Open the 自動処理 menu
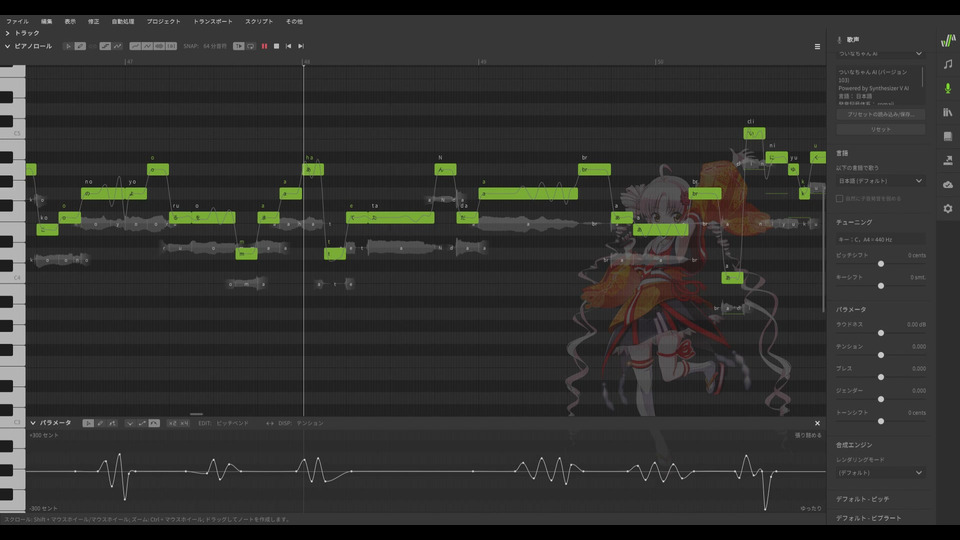The width and height of the screenshot is (960, 540). click(x=122, y=21)
